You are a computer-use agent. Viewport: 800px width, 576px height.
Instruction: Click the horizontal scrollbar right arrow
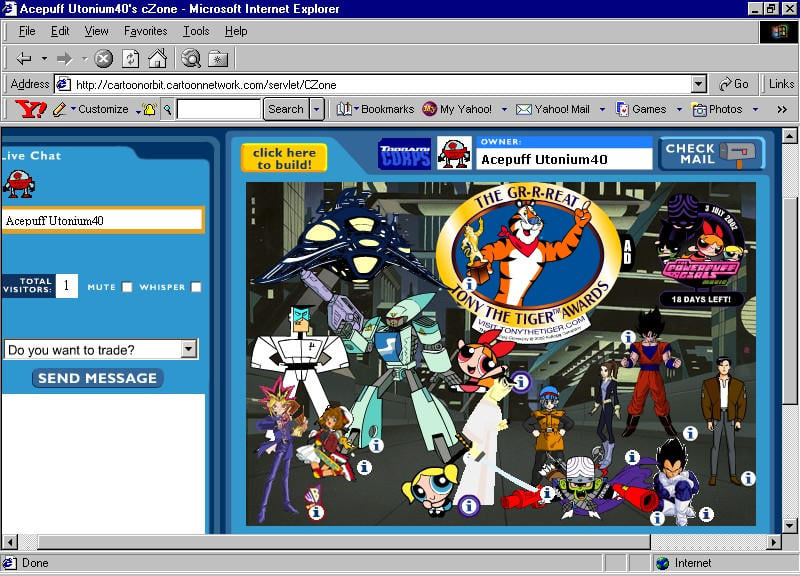[x=774, y=541]
